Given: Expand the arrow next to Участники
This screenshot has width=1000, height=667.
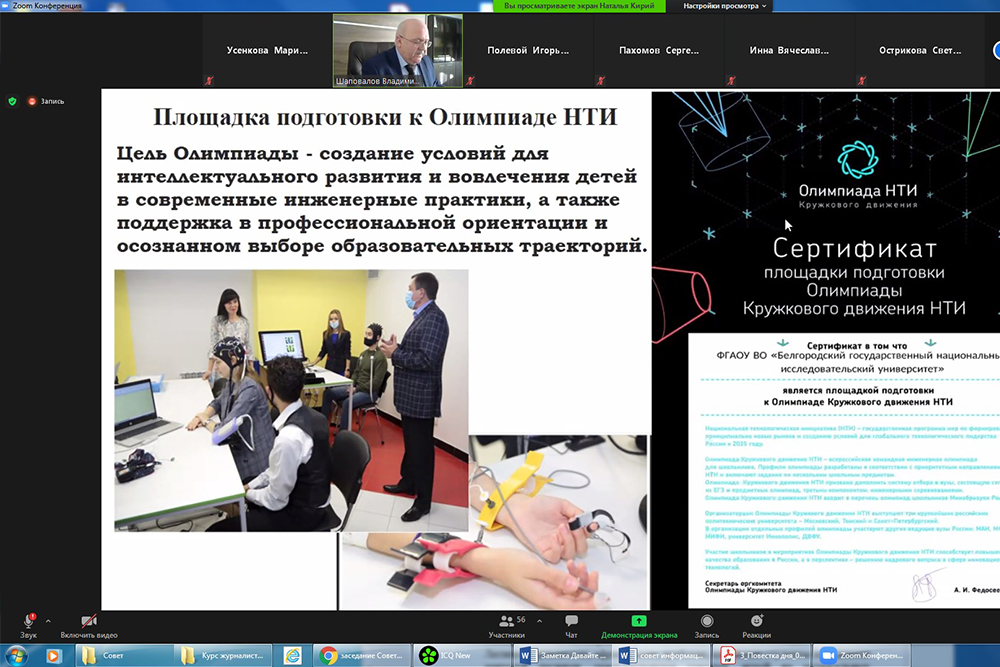Looking at the screenshot, I should (x=539, y=621).
